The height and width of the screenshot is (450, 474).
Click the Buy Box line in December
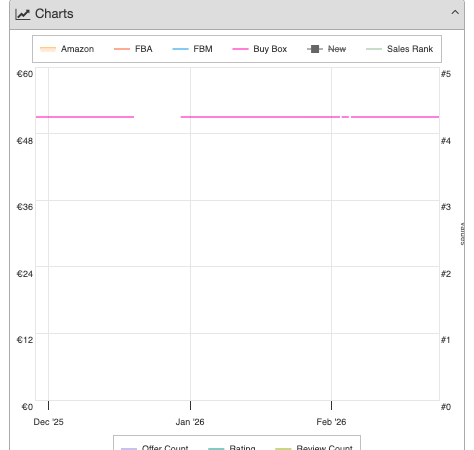(85, 117)
